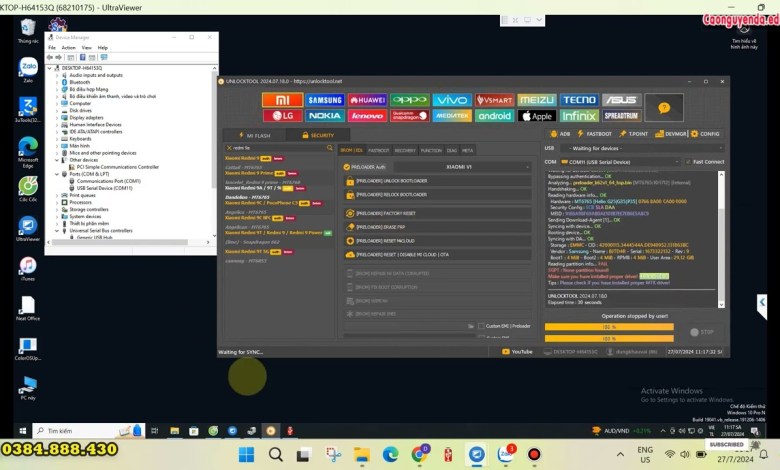Click the log panel vertical scrollbar

[721, 239]
